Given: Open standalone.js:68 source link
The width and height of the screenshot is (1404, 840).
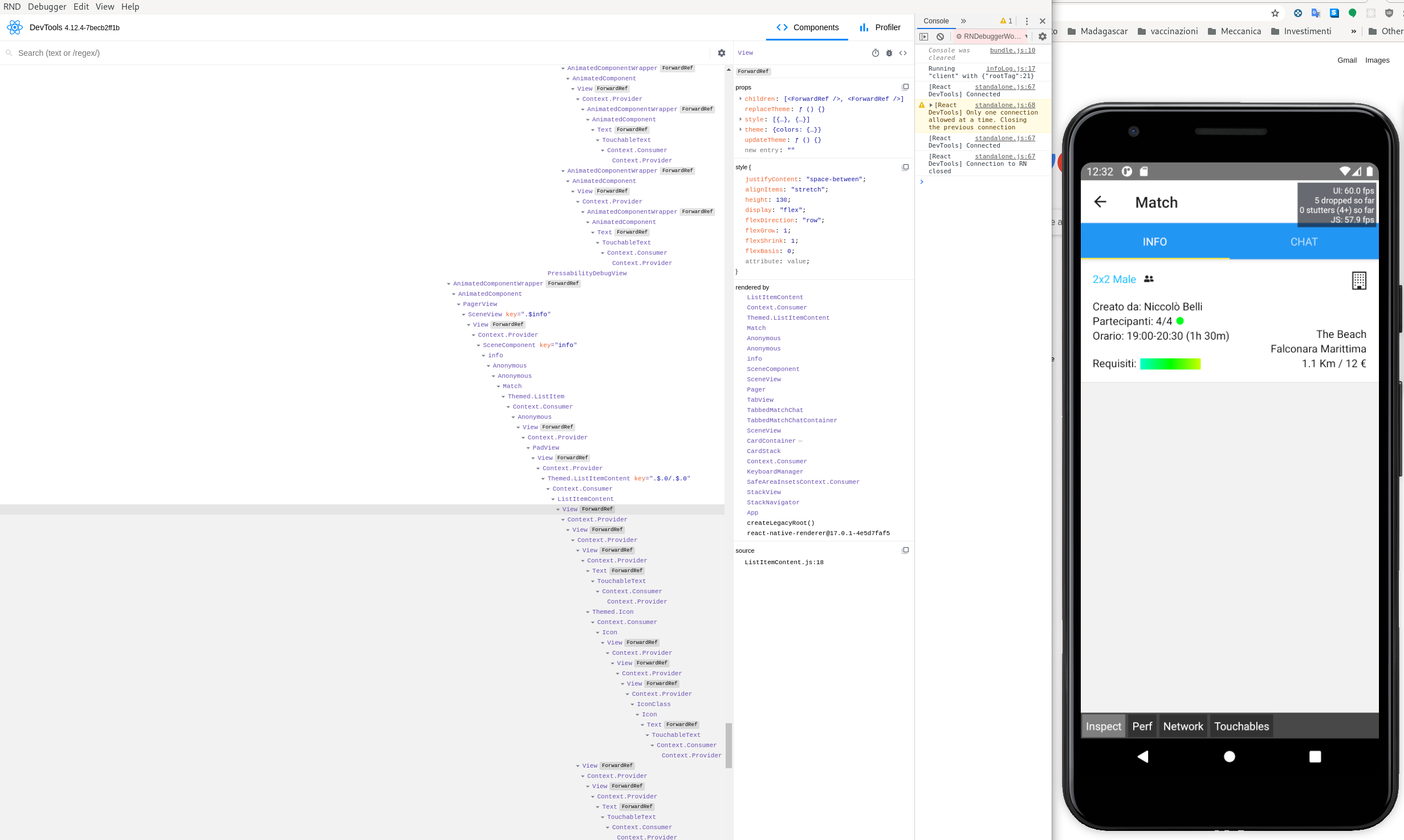Looking at the screenshot, I should tap(1005, 105).
